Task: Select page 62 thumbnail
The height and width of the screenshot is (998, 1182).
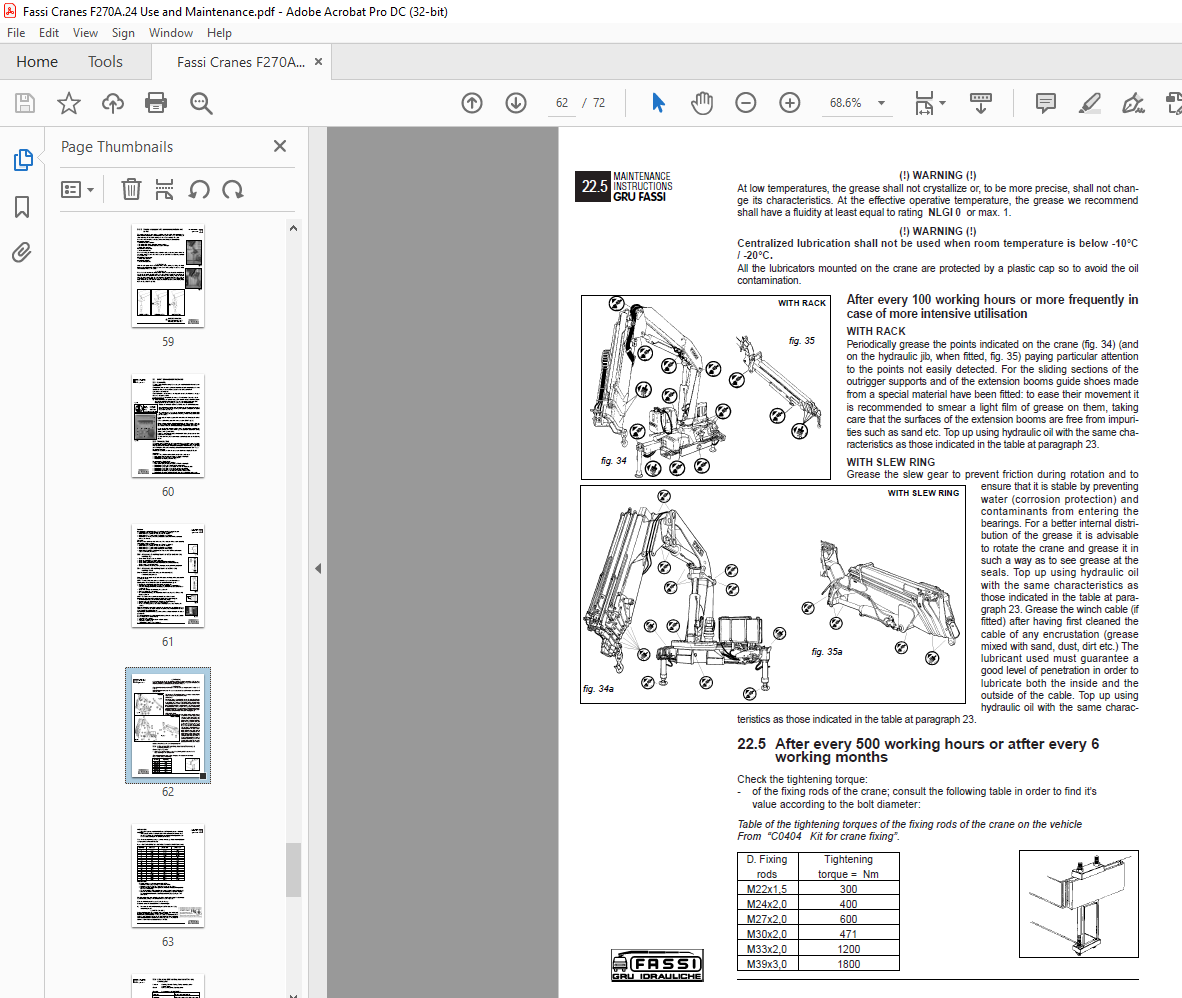Action: 167,725
